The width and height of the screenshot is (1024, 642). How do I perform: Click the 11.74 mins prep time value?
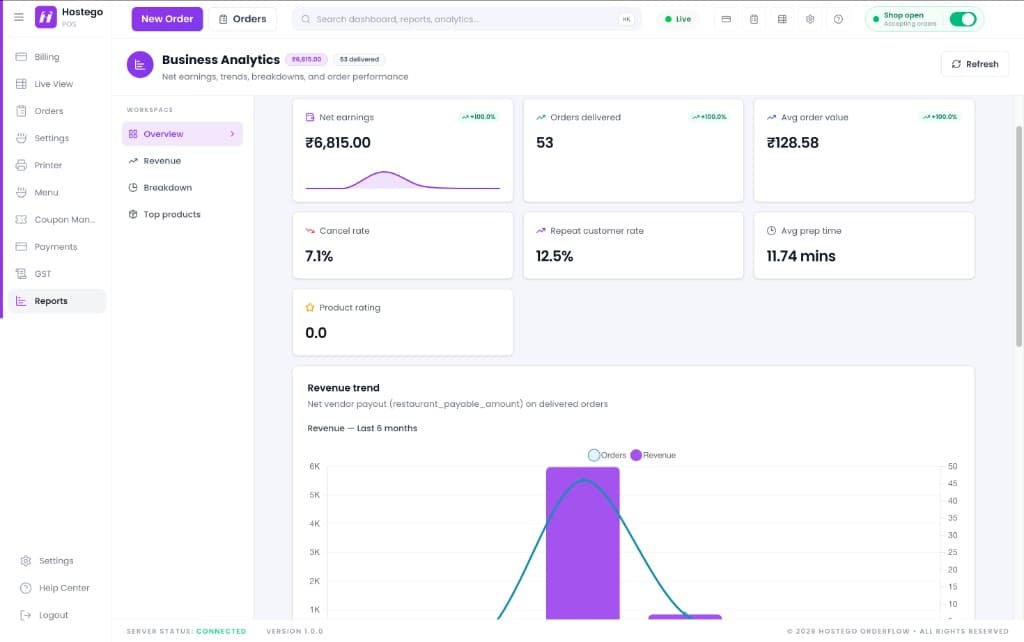click(x=801, y=256)
